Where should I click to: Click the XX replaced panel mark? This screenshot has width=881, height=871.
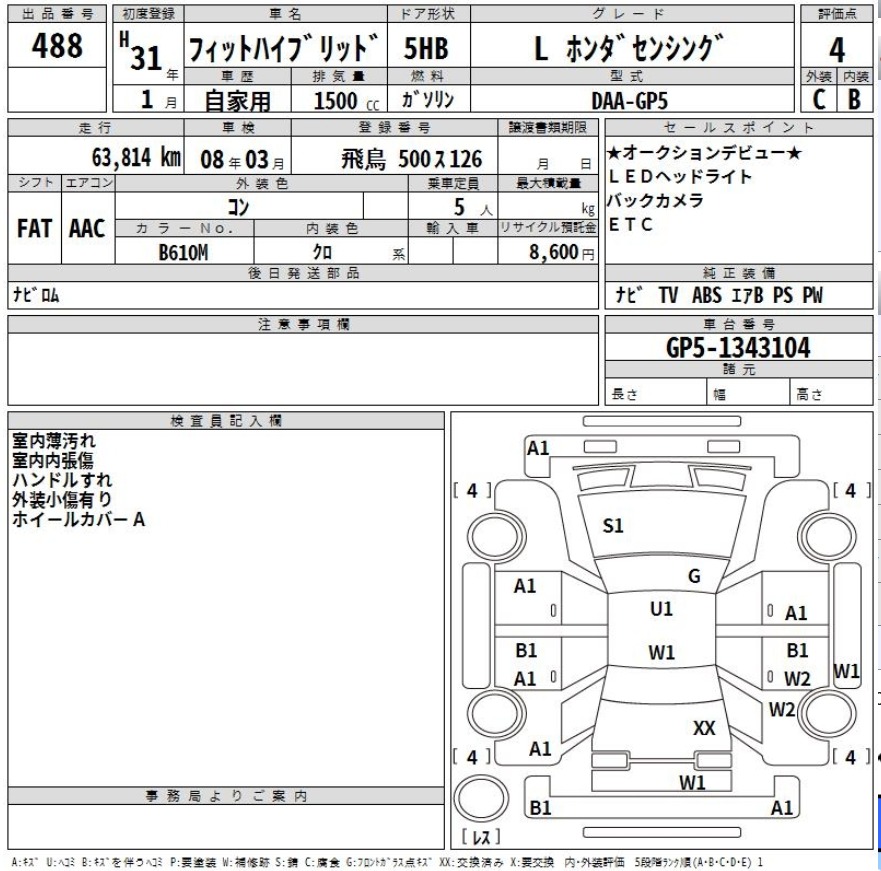(x=704, y=729)
